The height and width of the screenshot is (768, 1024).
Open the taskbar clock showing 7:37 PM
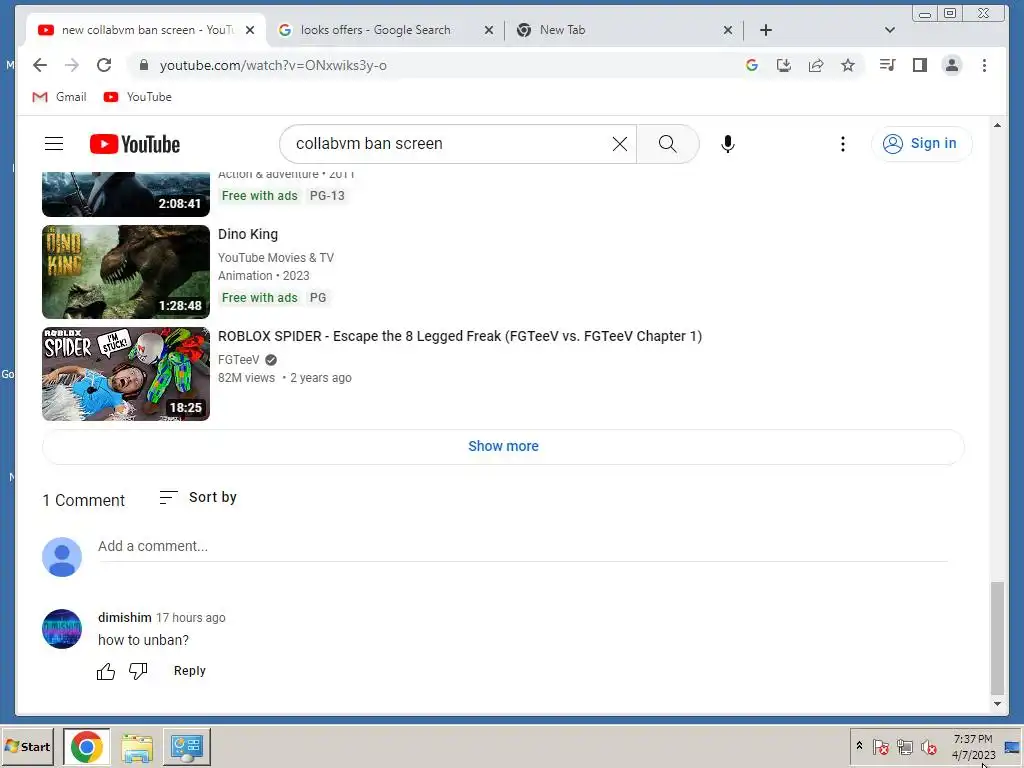(x=973, y=747)
